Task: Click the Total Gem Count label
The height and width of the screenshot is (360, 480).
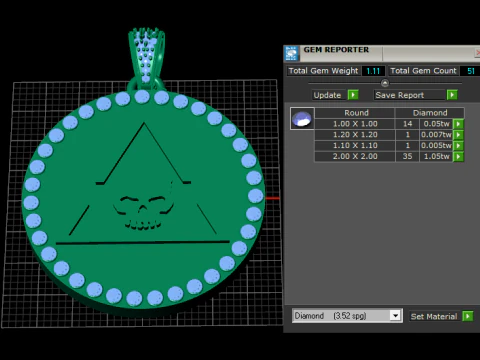Action: point(423,71)
